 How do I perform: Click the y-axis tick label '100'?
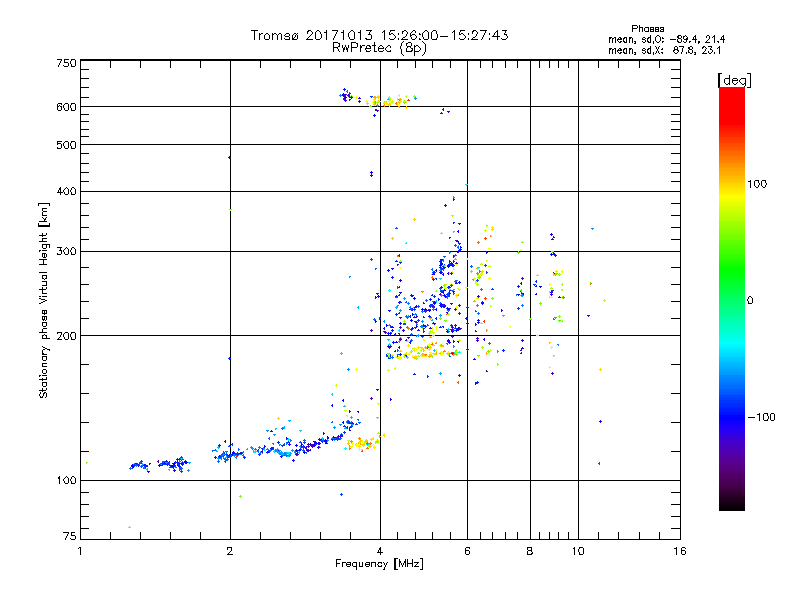[x=67, y=480]
